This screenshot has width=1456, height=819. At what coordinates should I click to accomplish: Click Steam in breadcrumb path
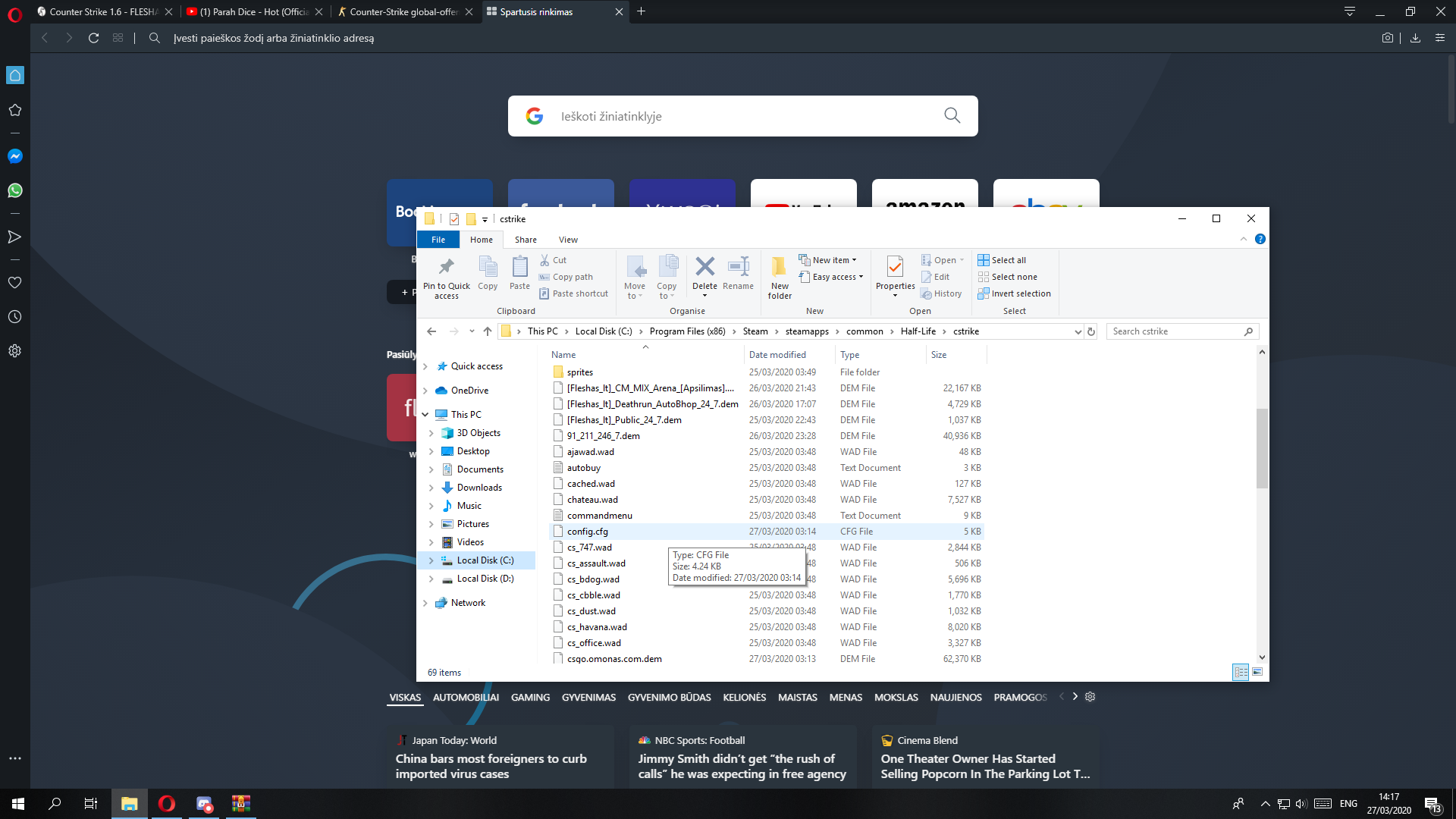point(755,331)
